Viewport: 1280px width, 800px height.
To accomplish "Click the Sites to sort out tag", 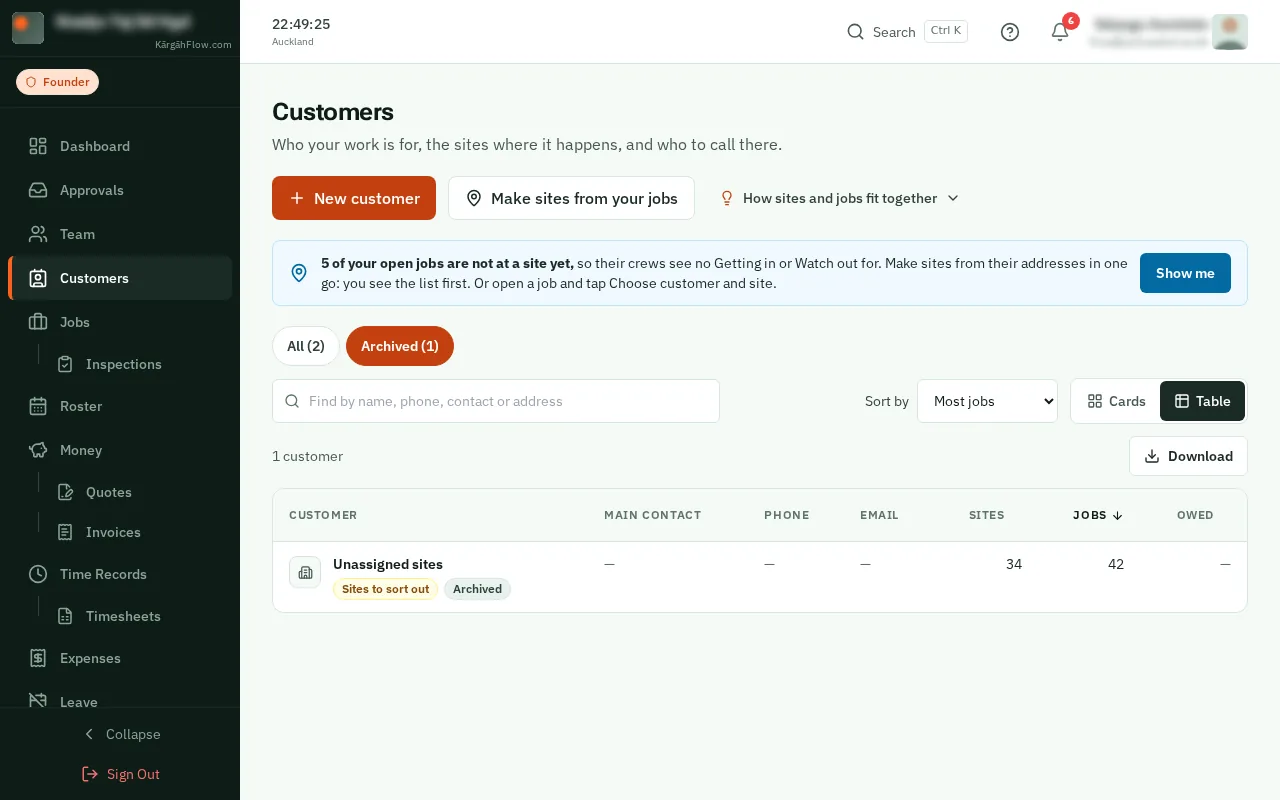I will coord(385,589).
